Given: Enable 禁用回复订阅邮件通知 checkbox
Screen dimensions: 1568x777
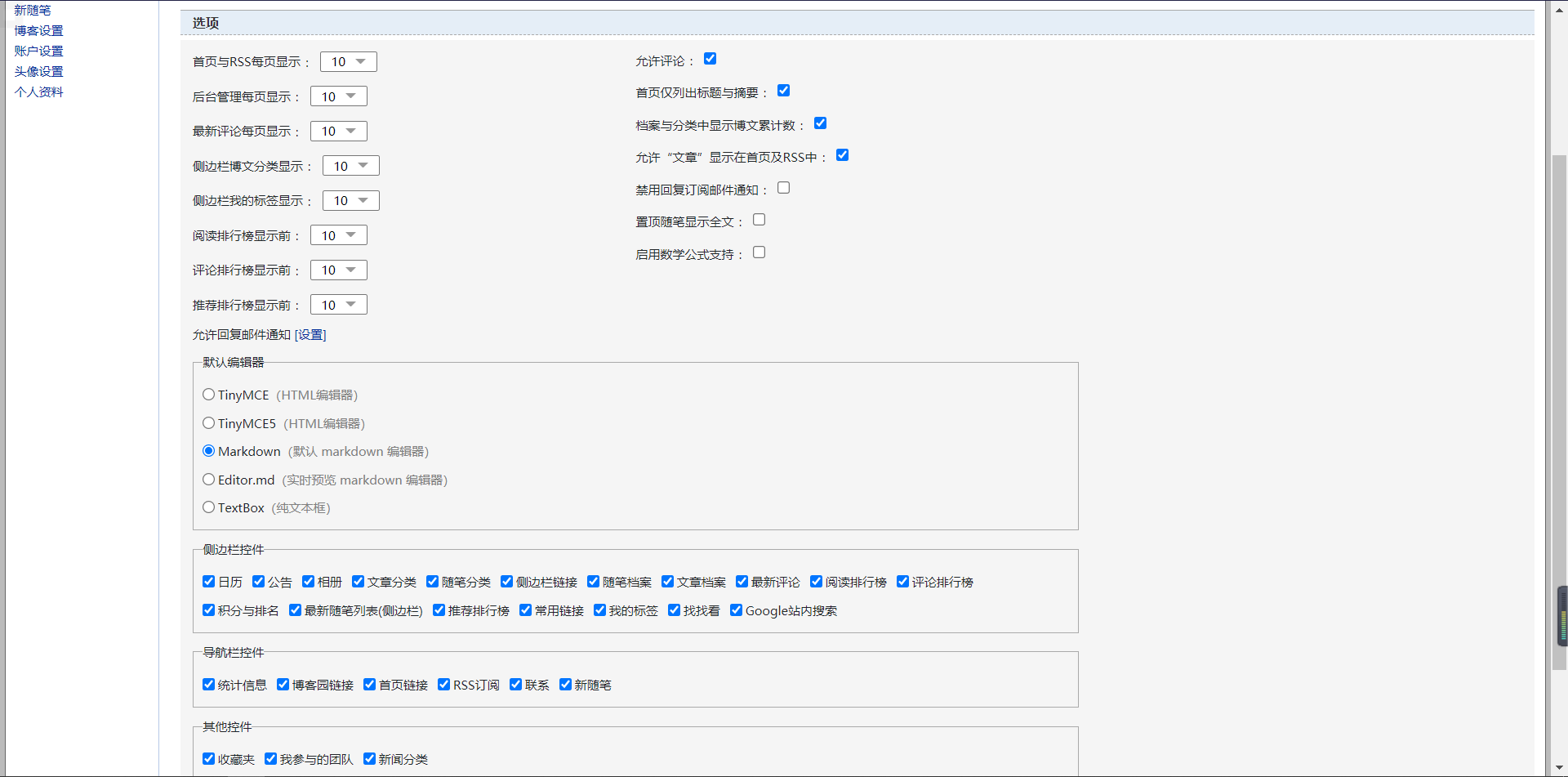Looking at the screenshot, I should (783, 188).
